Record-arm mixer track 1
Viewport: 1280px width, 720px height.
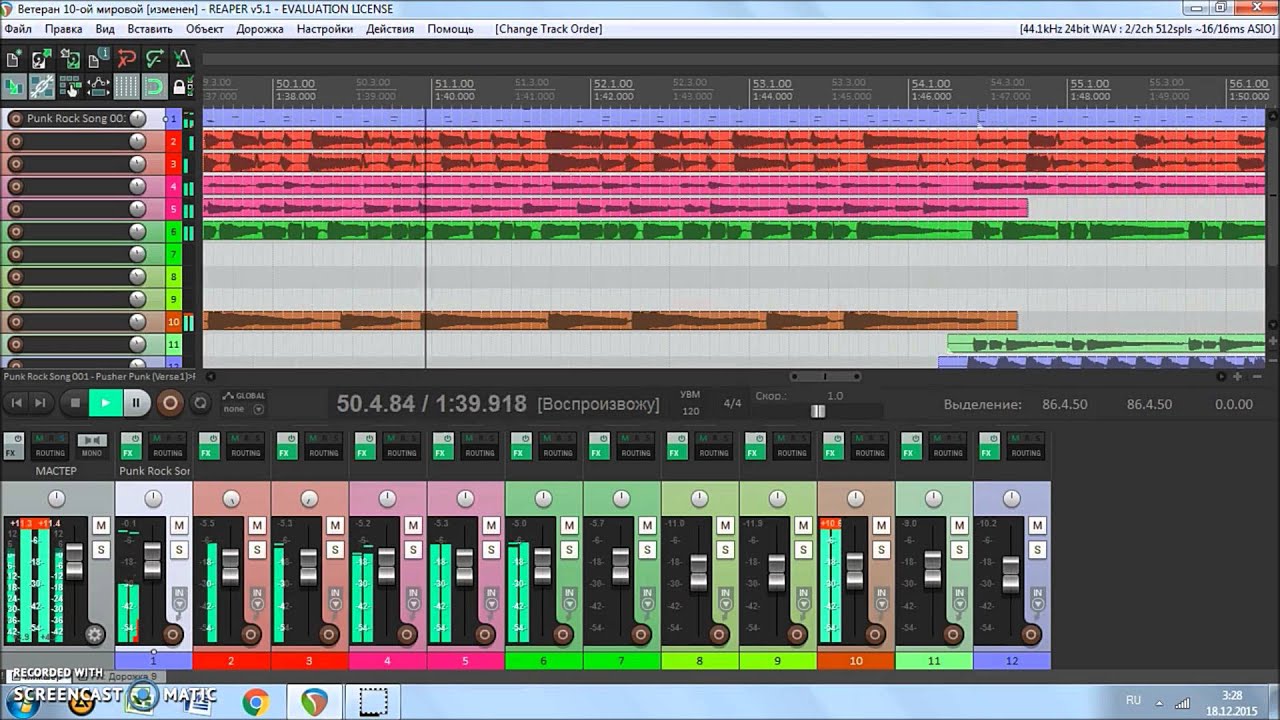(173, 634)
